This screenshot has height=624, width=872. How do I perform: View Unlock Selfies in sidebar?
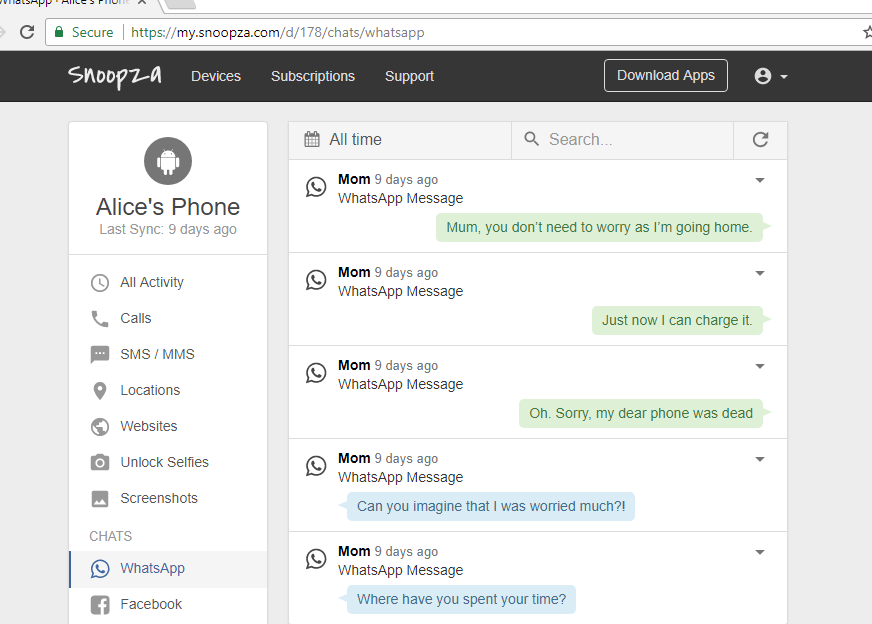(x=164, y=462)
